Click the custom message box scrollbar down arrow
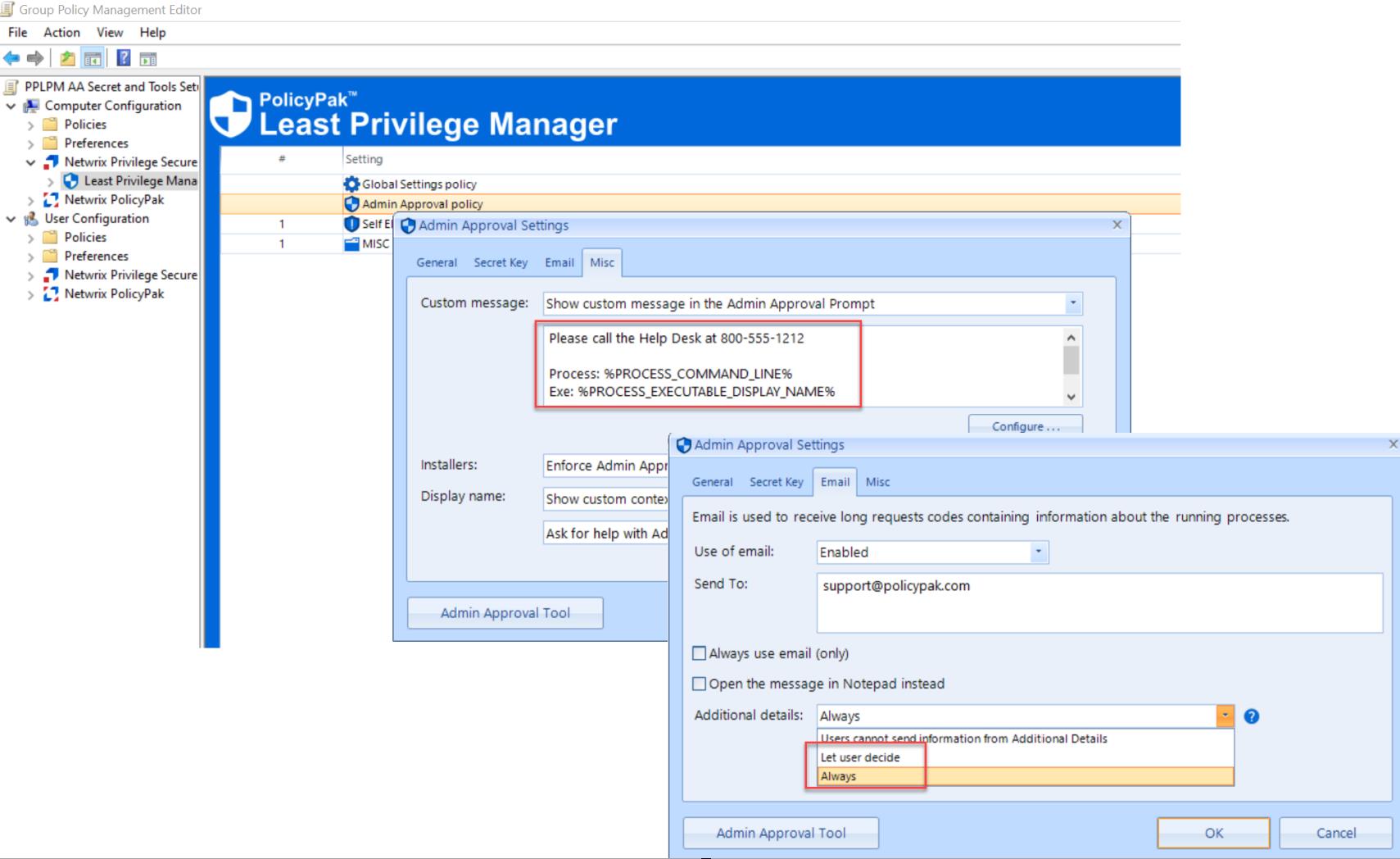The image size is (1400, 859). [x=1071, y=397]
